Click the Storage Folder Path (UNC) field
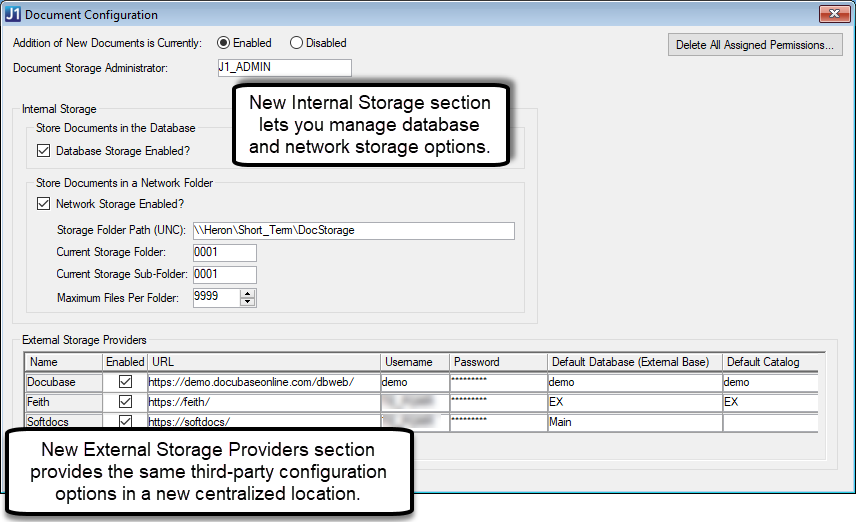This screenshot has height=522, width=856. [354, 230]
